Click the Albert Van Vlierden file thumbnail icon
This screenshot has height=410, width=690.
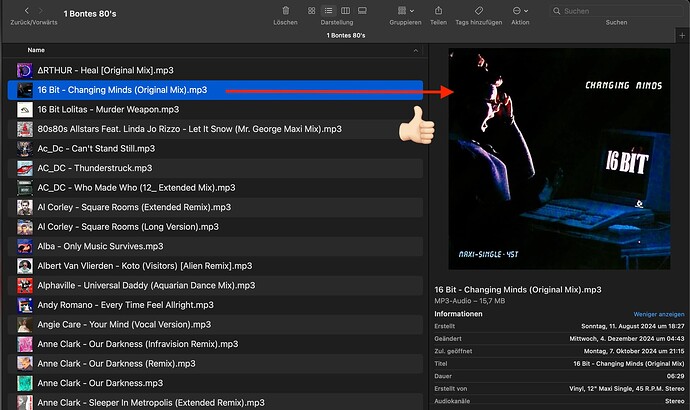tap(25, 266)
